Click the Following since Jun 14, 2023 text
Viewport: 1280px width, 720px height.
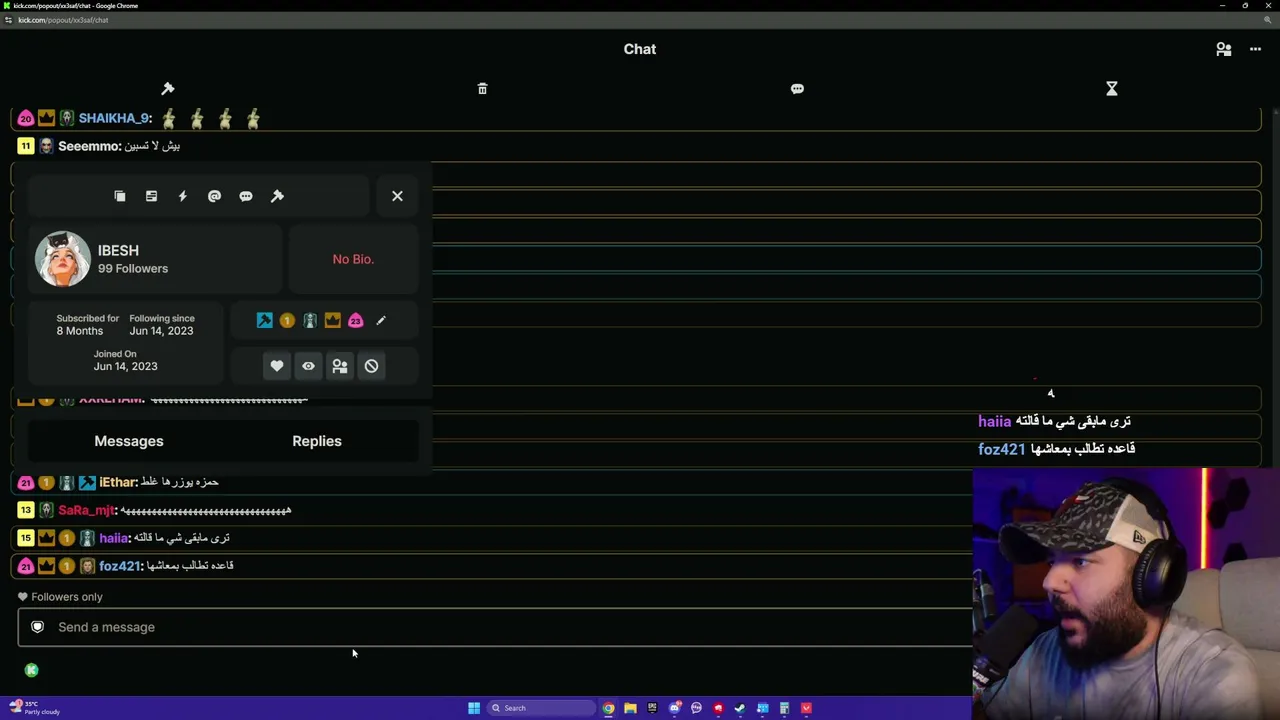162,325
